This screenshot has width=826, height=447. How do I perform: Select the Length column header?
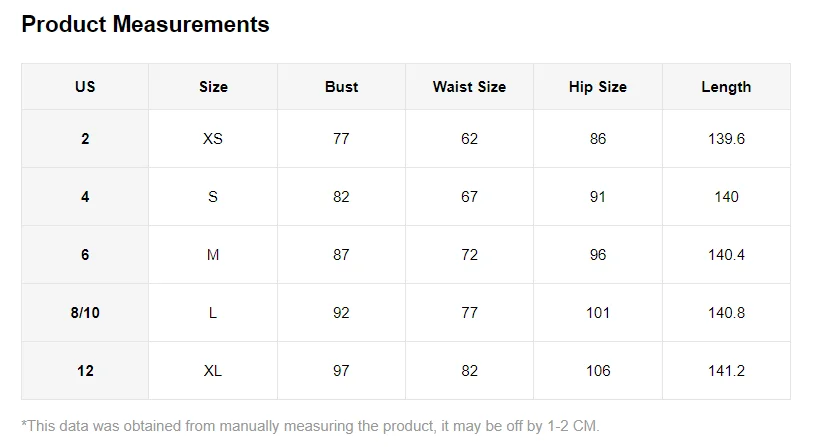726,87
